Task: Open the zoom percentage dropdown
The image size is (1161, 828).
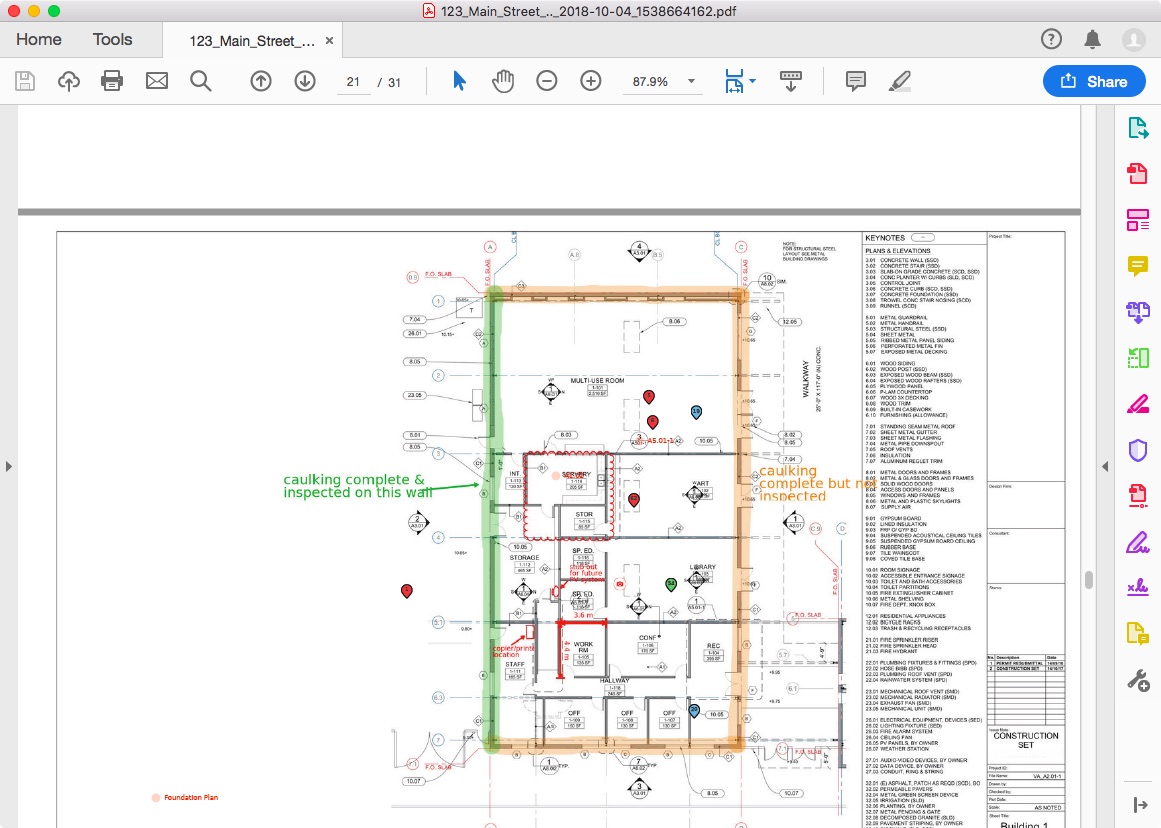Action: click(689, 81)
